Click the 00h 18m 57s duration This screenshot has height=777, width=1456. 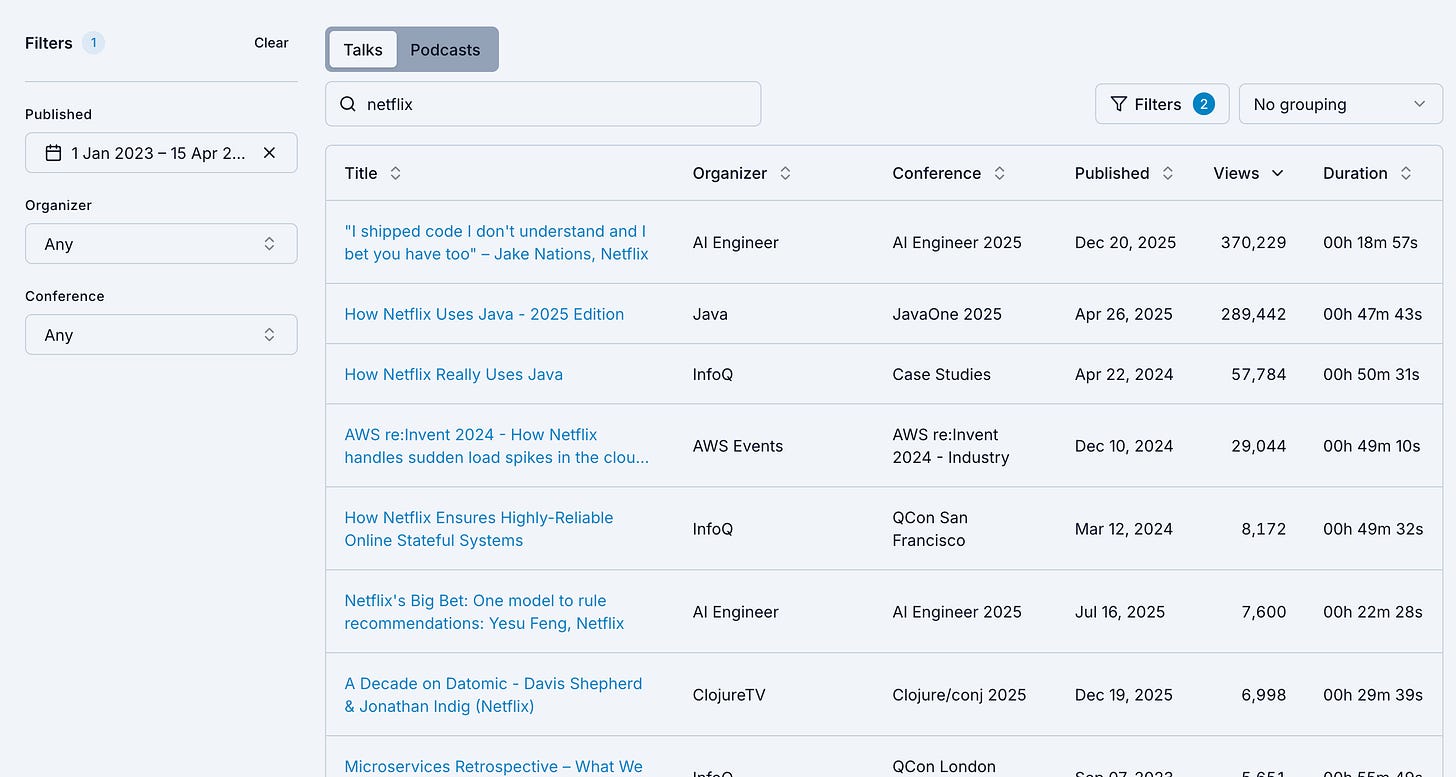[x=1371, y=242]
